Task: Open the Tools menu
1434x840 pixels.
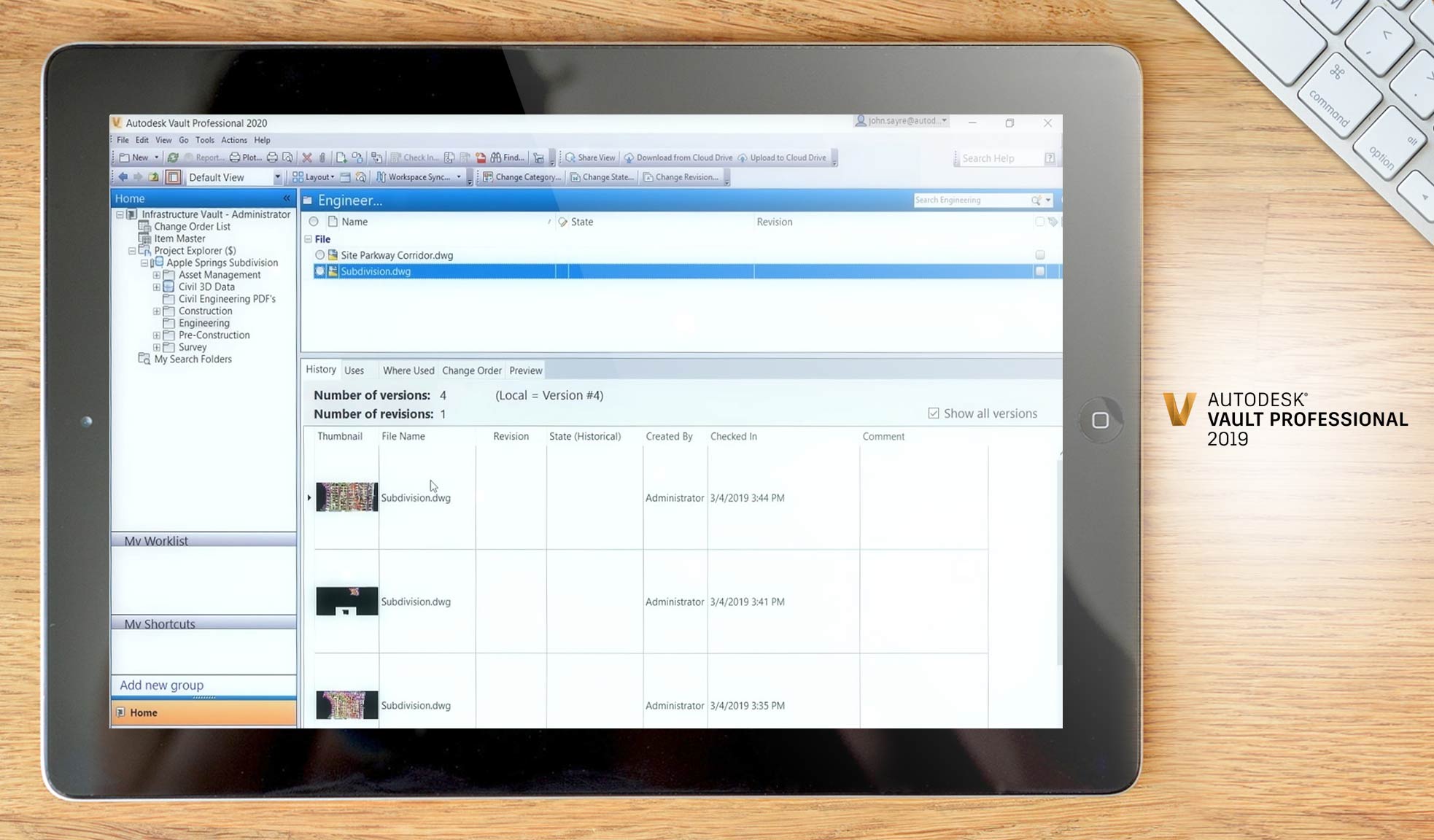Action: [x=205, y=140]
